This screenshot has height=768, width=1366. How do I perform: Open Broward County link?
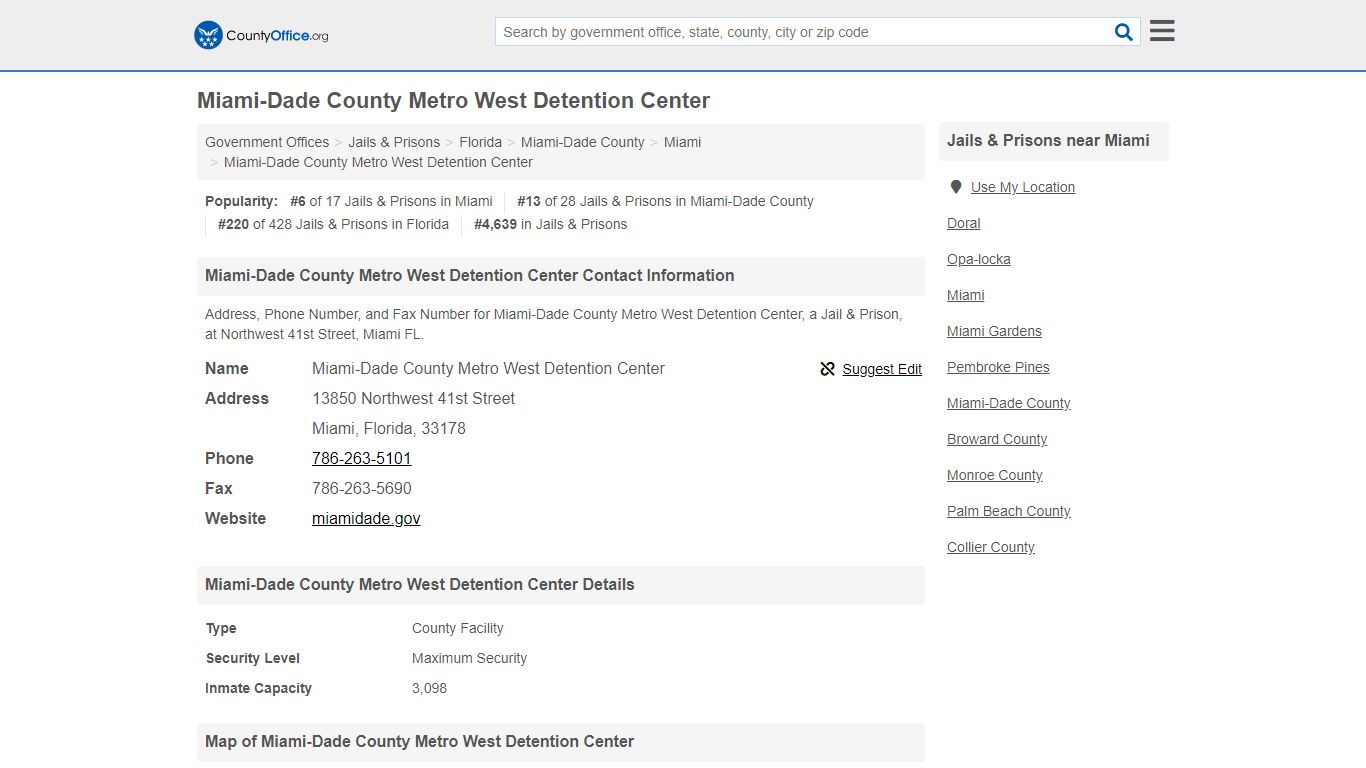(997, 439)
